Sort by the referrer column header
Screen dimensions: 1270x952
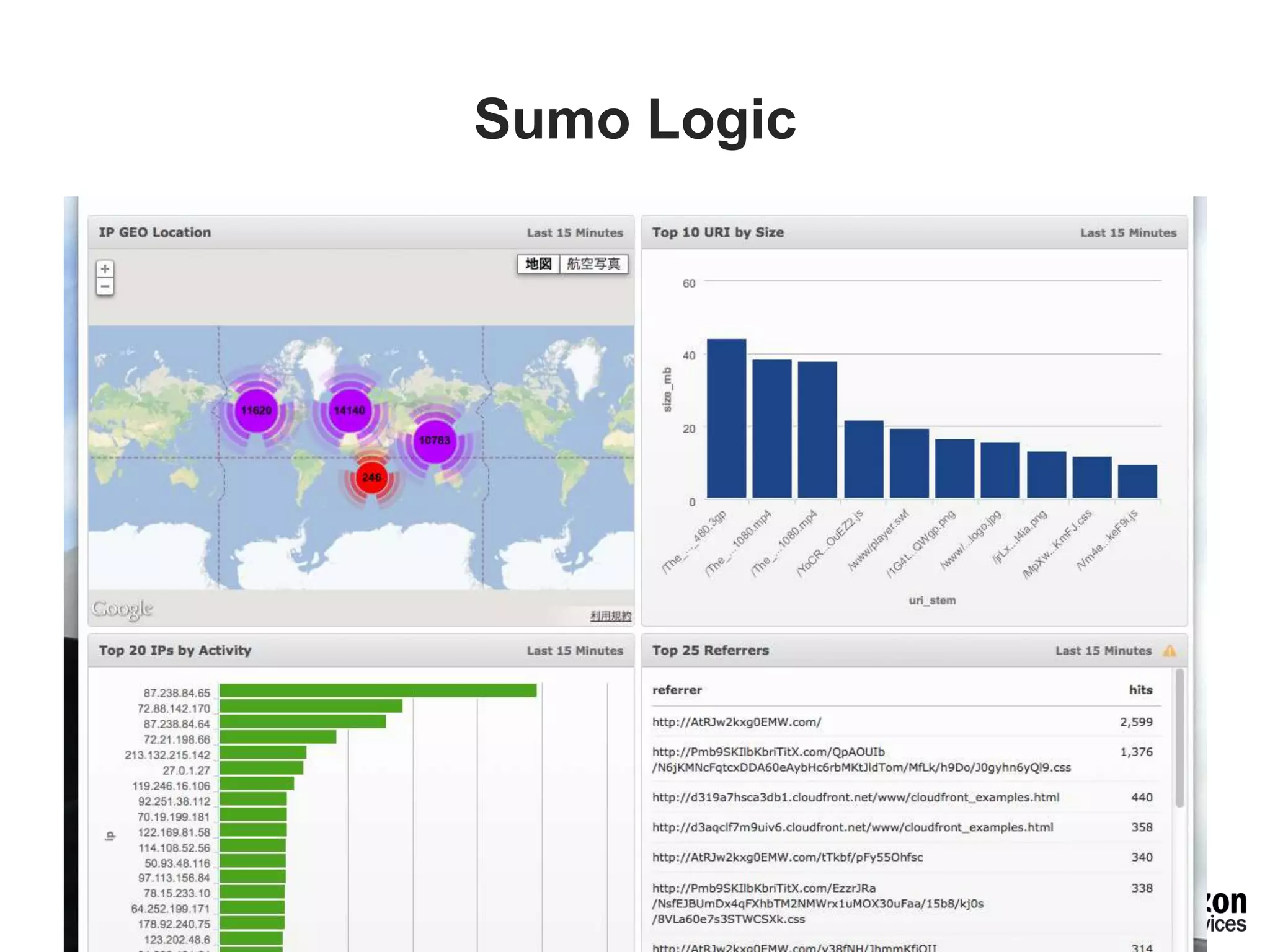[677, 690]
